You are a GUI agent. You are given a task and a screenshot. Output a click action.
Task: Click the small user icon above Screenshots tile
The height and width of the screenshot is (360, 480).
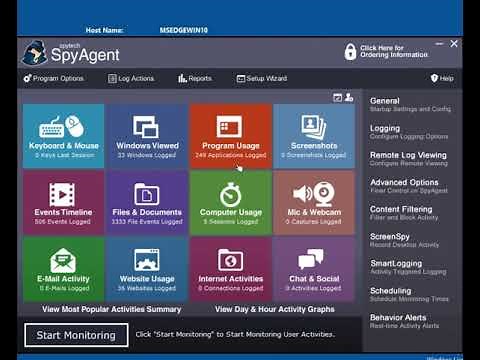(x=349, y=97)
